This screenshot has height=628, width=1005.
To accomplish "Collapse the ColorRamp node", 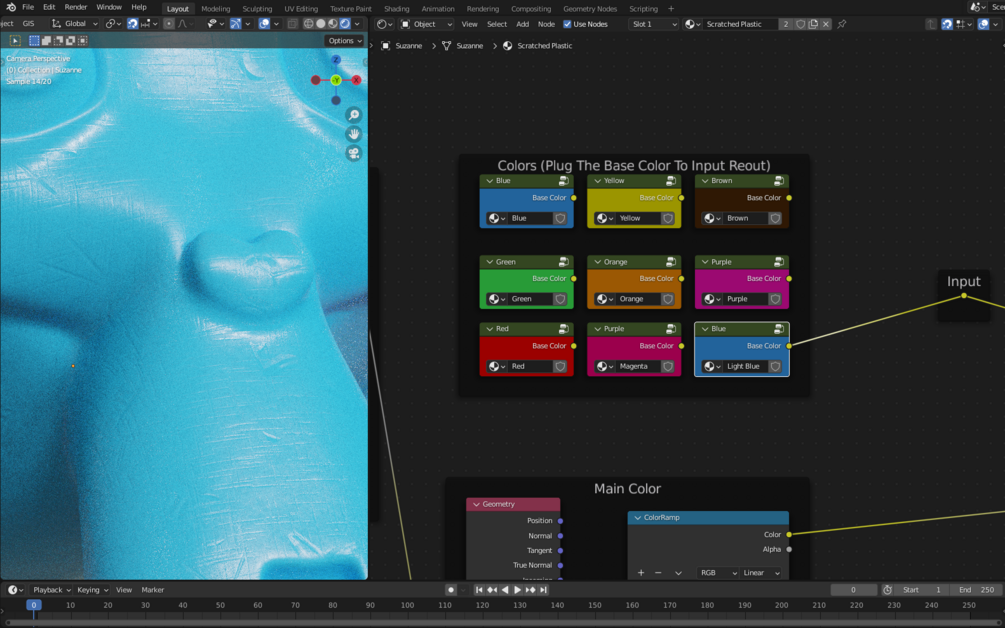I will point(638,518).
